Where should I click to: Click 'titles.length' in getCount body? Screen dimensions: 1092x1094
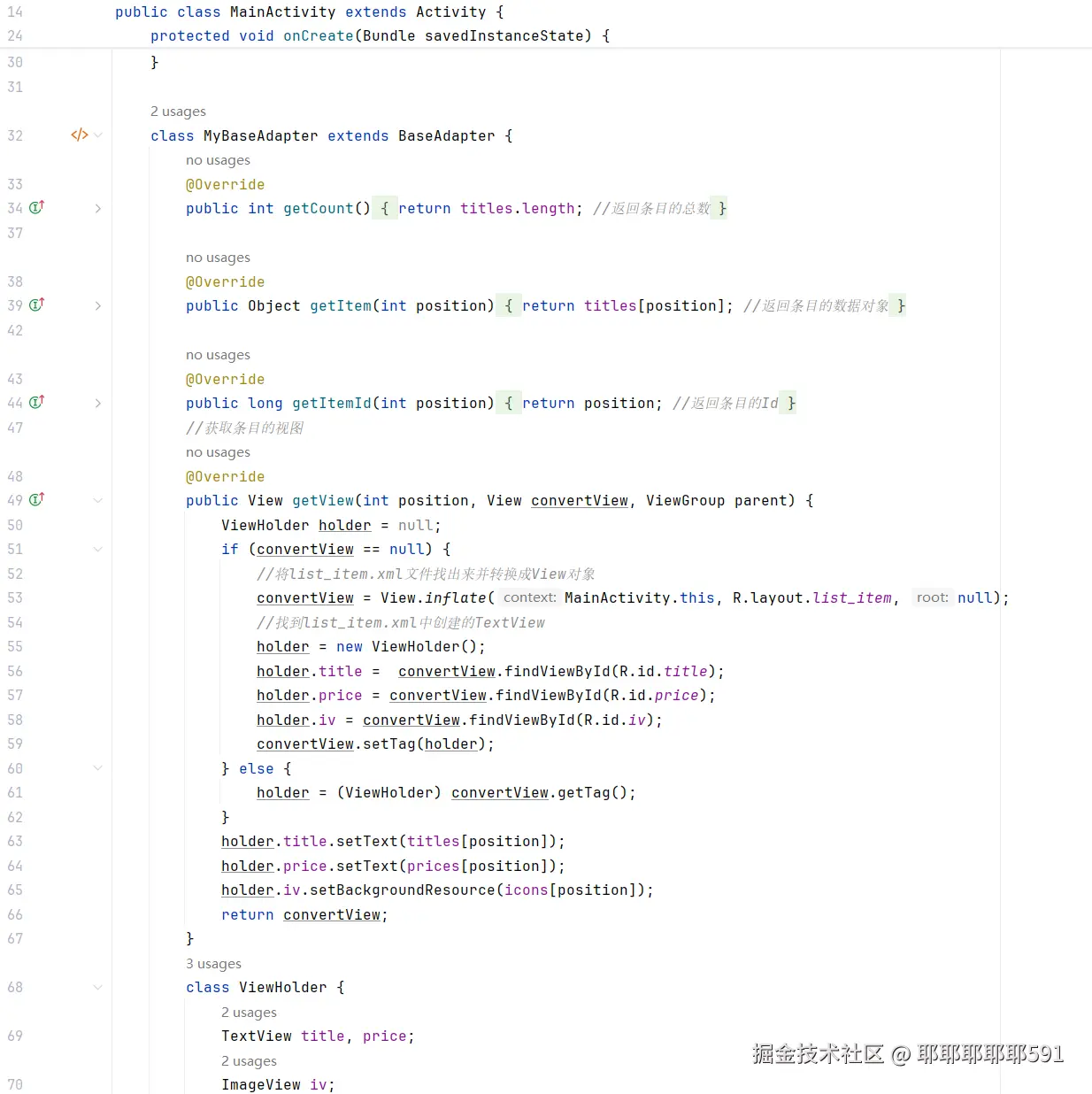(x=518, y=209)
